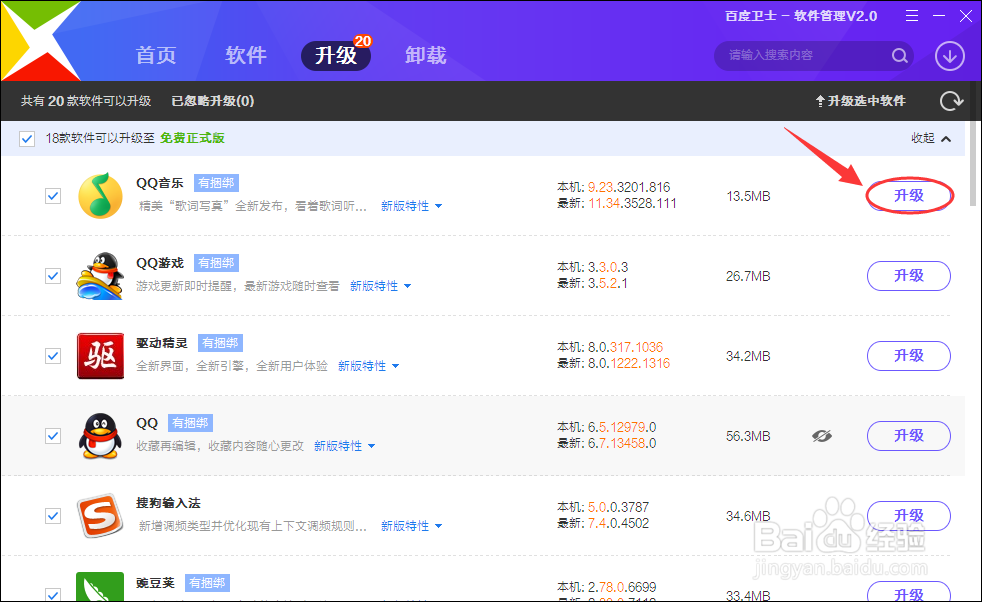
Task: Toggle the ignore eye icon on QQ row
Action: pyautogui.click(x=822, y=436)
